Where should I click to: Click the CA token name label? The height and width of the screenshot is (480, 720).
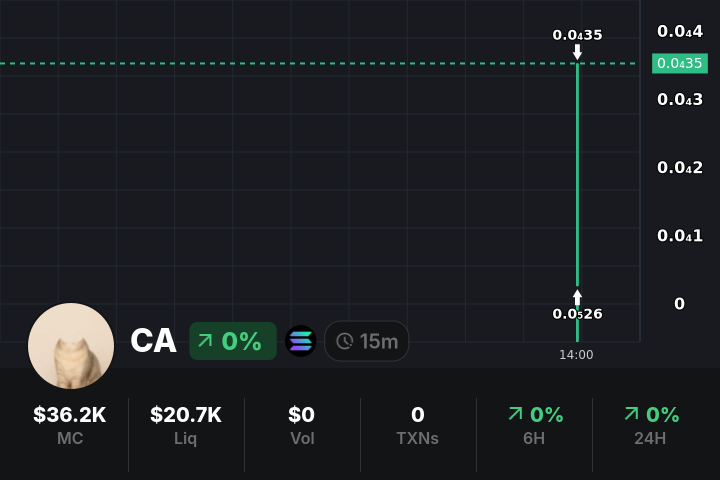click(x=153, y=341)
